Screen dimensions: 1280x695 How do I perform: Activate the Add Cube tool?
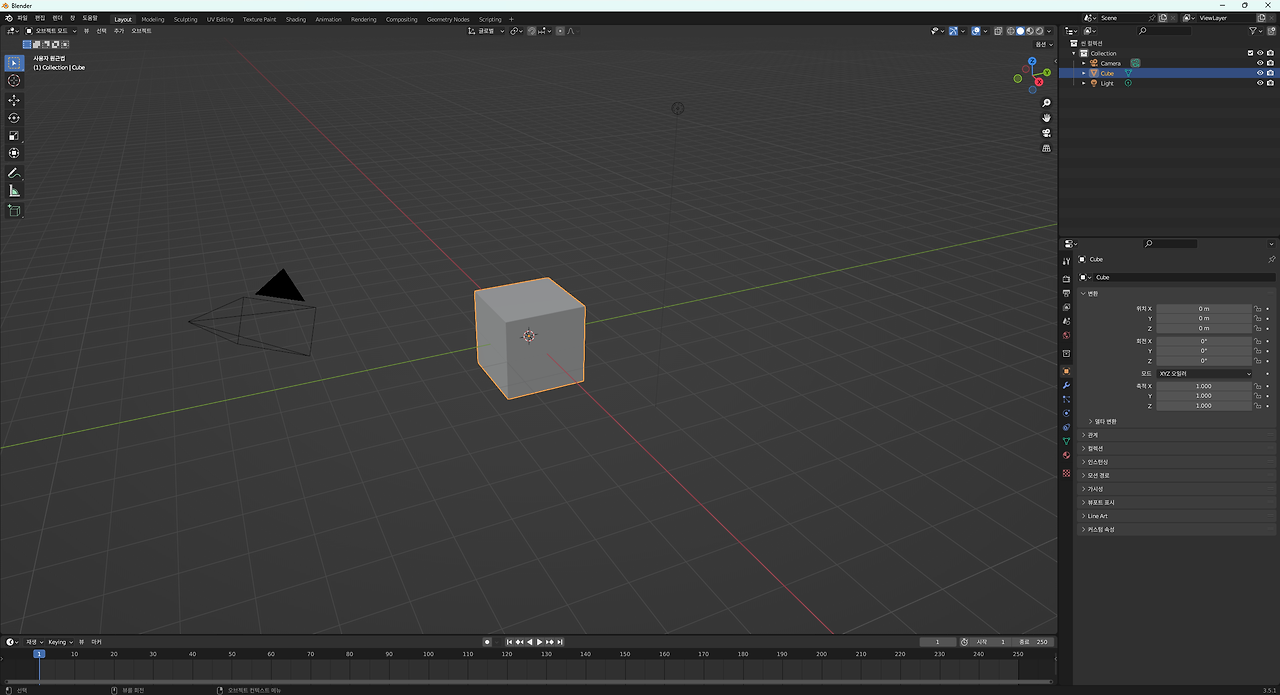[14, 210]
